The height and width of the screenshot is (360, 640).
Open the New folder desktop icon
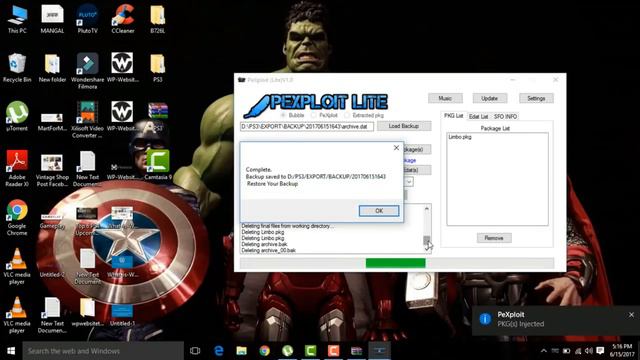[52, 68]
